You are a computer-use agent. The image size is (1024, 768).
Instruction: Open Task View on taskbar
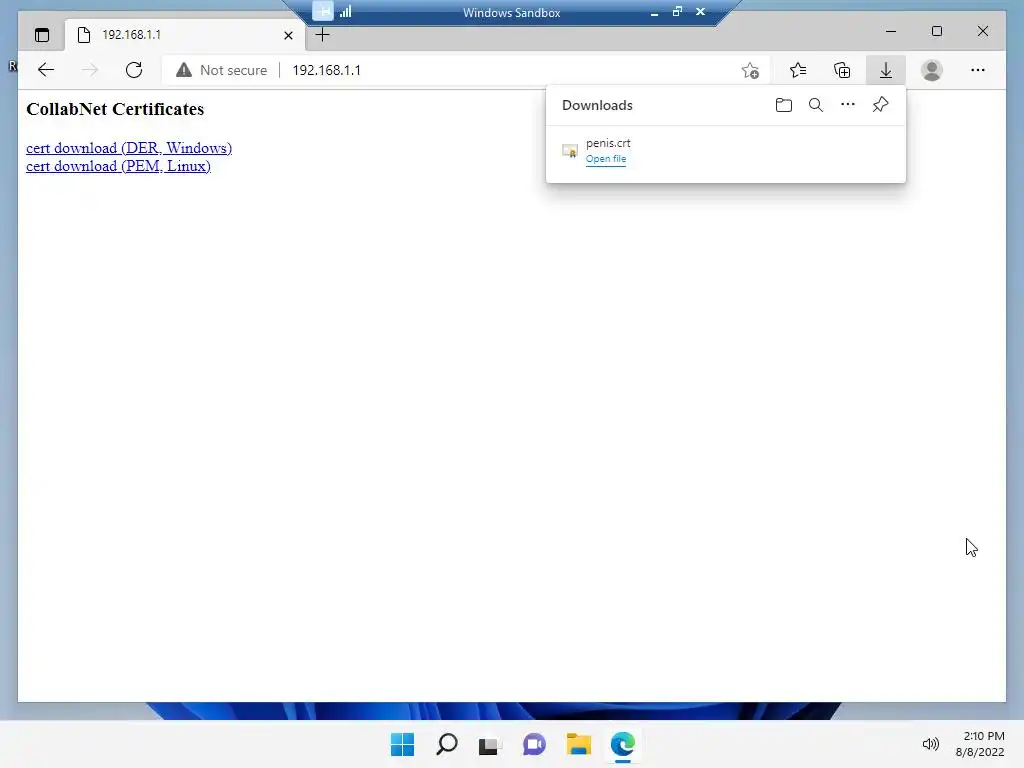coord(490,744)
